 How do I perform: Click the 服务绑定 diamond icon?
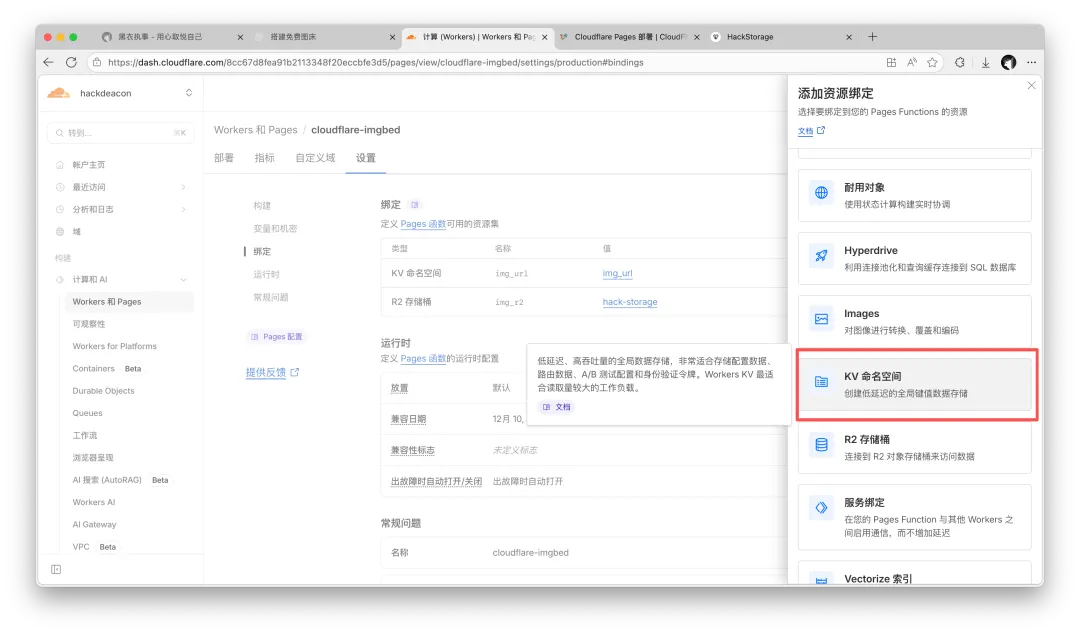[x=821, y=508]
